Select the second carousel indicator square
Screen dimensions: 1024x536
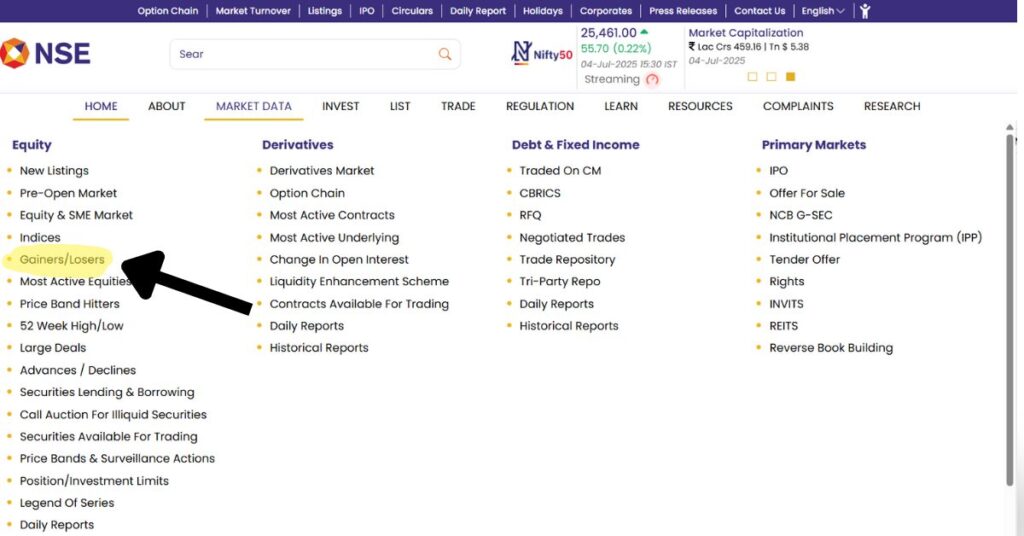point(771,77)
